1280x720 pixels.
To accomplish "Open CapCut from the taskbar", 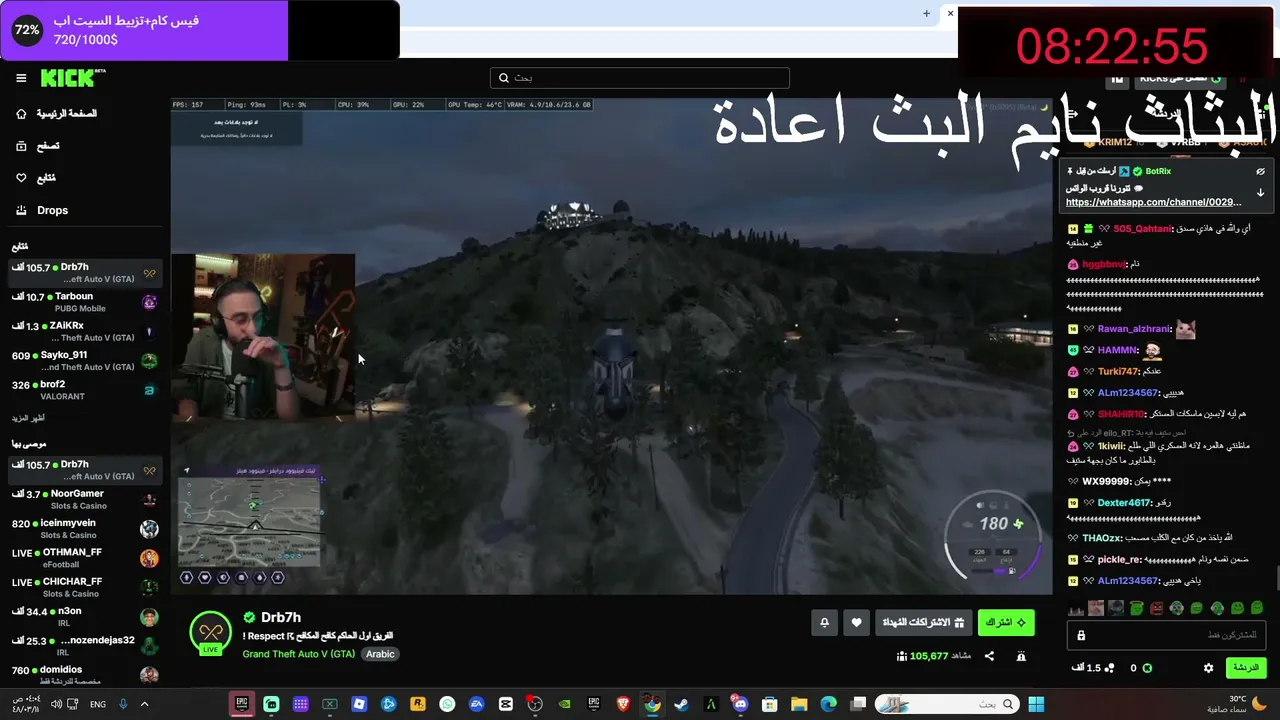I will (x=505, y=704).
